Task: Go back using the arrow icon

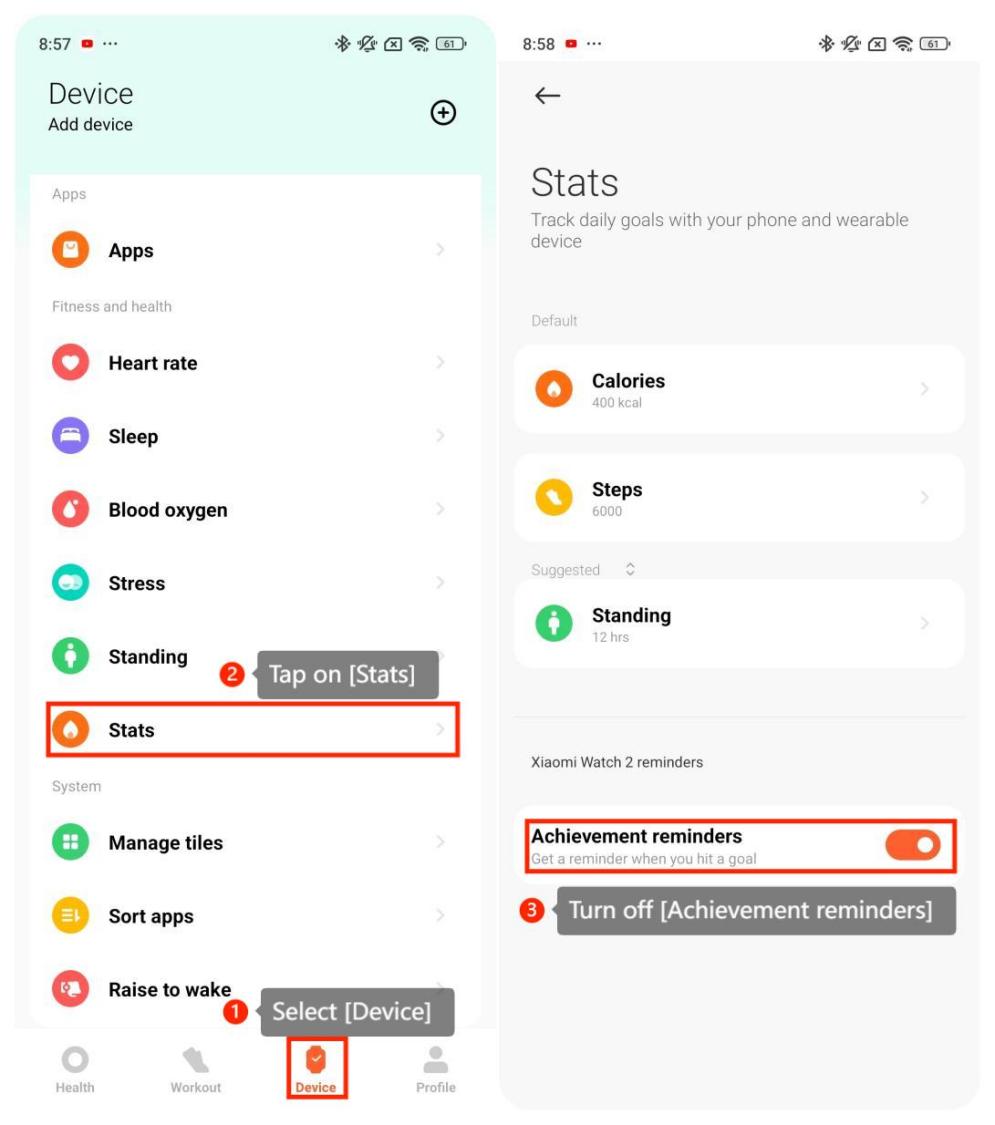Action: point(547,95)
